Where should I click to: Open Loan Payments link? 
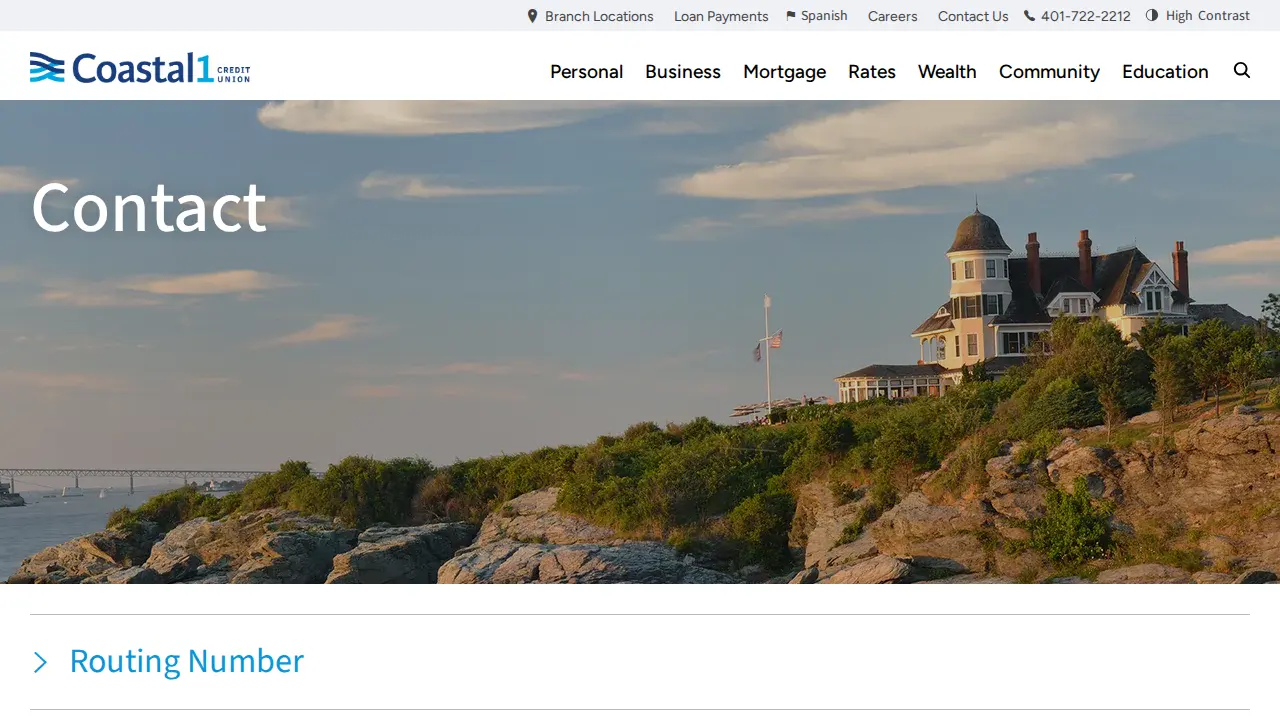click(x=721, y=16)
